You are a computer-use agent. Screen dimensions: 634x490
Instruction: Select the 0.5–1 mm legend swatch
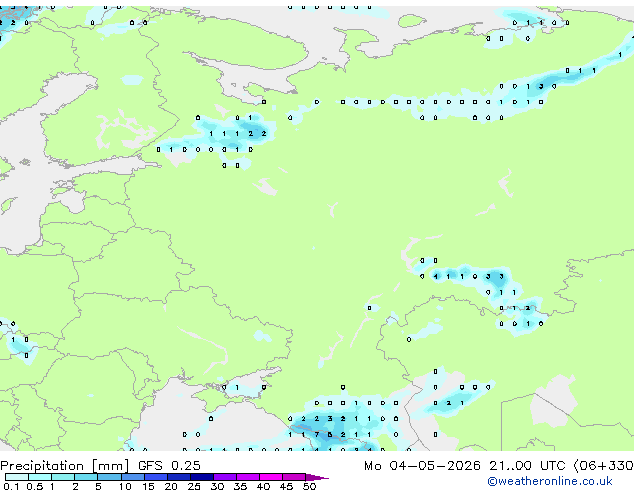40,477
